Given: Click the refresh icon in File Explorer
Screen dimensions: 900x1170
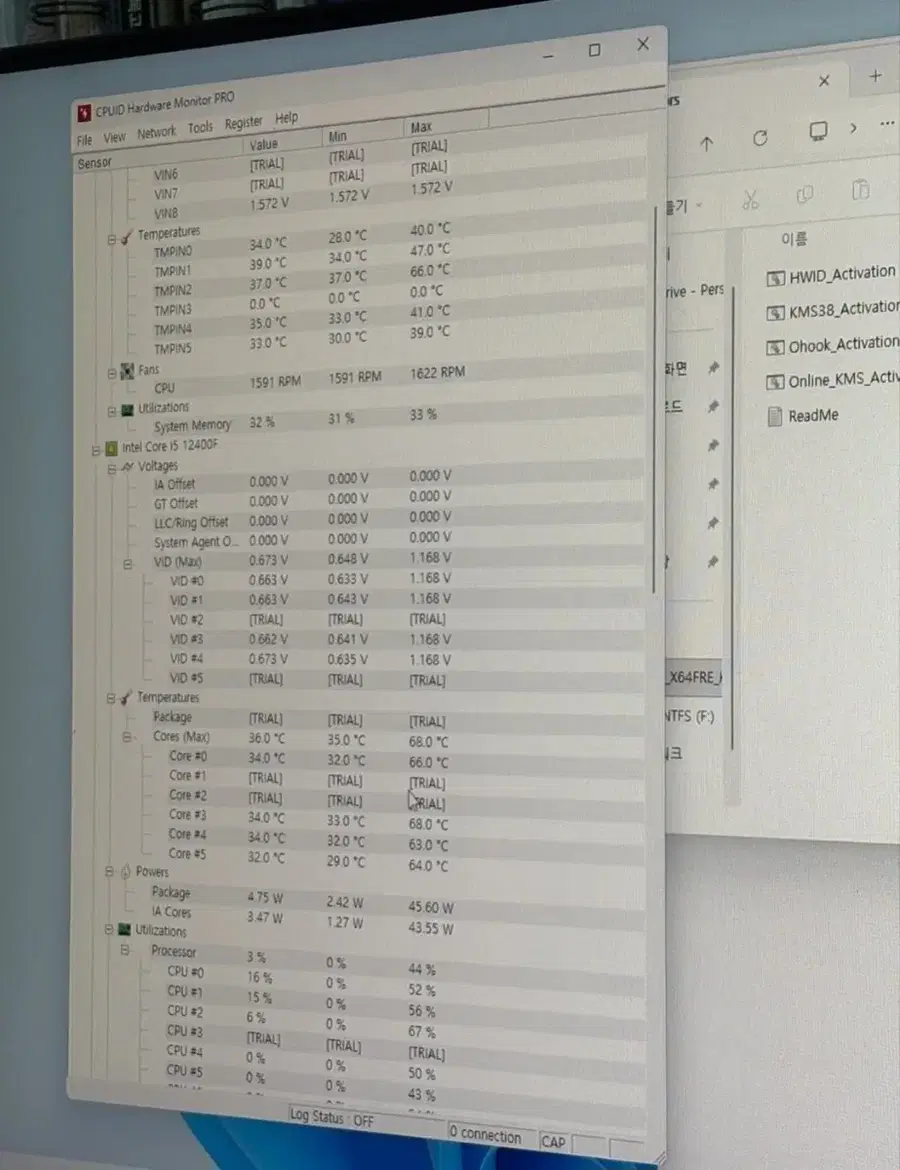Looking at the screenshot, I should (x=760, y=138).
